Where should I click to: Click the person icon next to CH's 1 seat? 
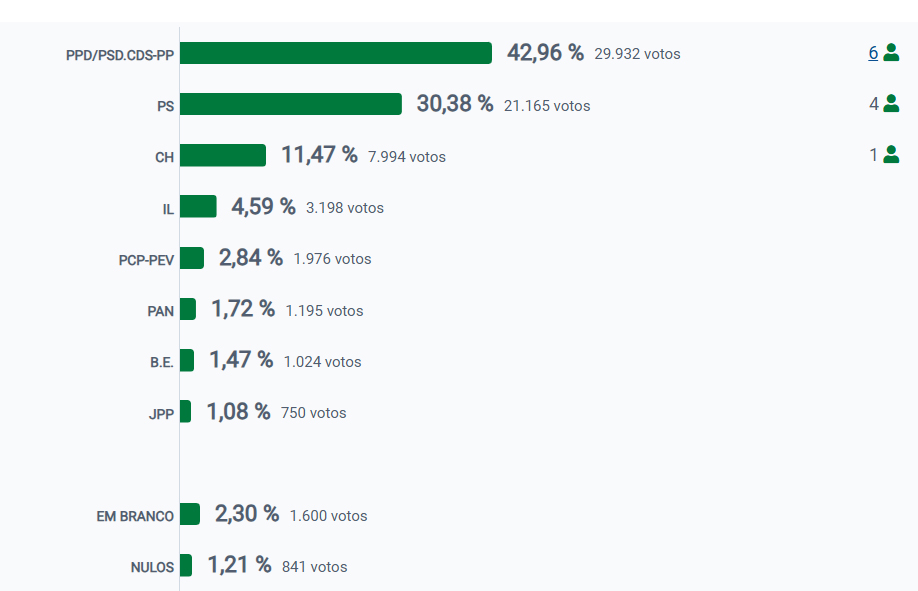point(891,154)
